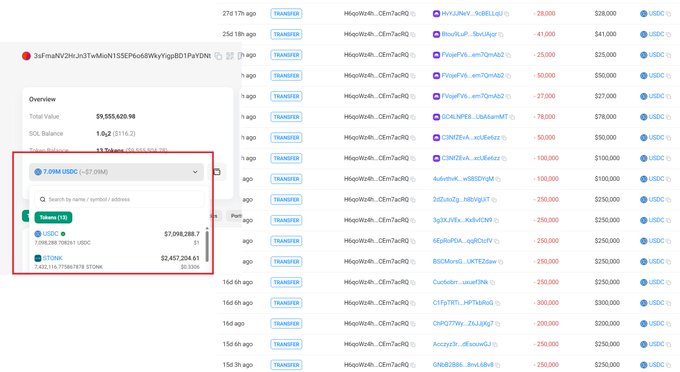Copy sender address in first transfer row

pos(413,14)
